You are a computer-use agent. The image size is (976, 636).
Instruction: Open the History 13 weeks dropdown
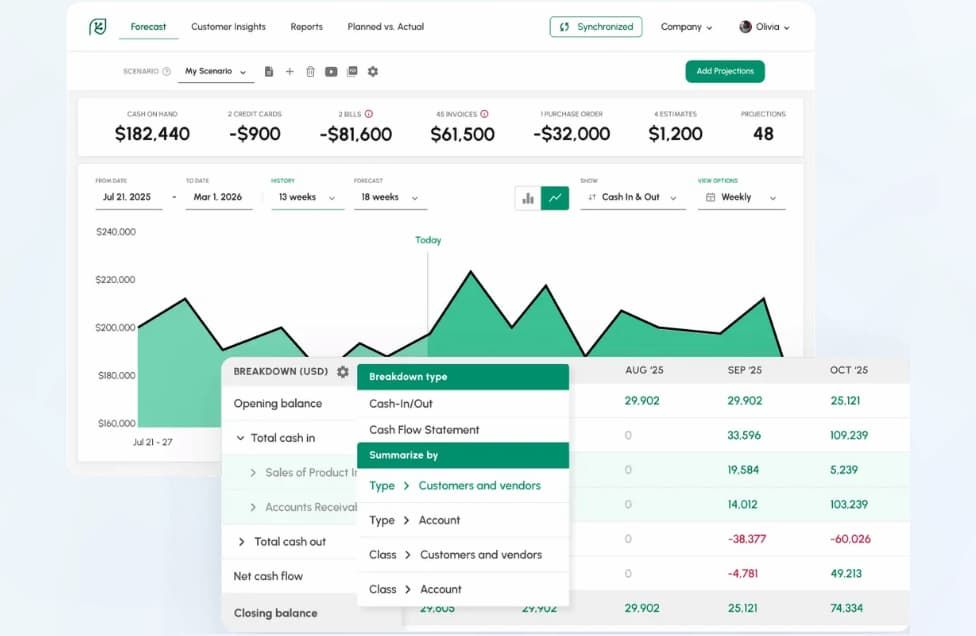click(x=307, y=197)
